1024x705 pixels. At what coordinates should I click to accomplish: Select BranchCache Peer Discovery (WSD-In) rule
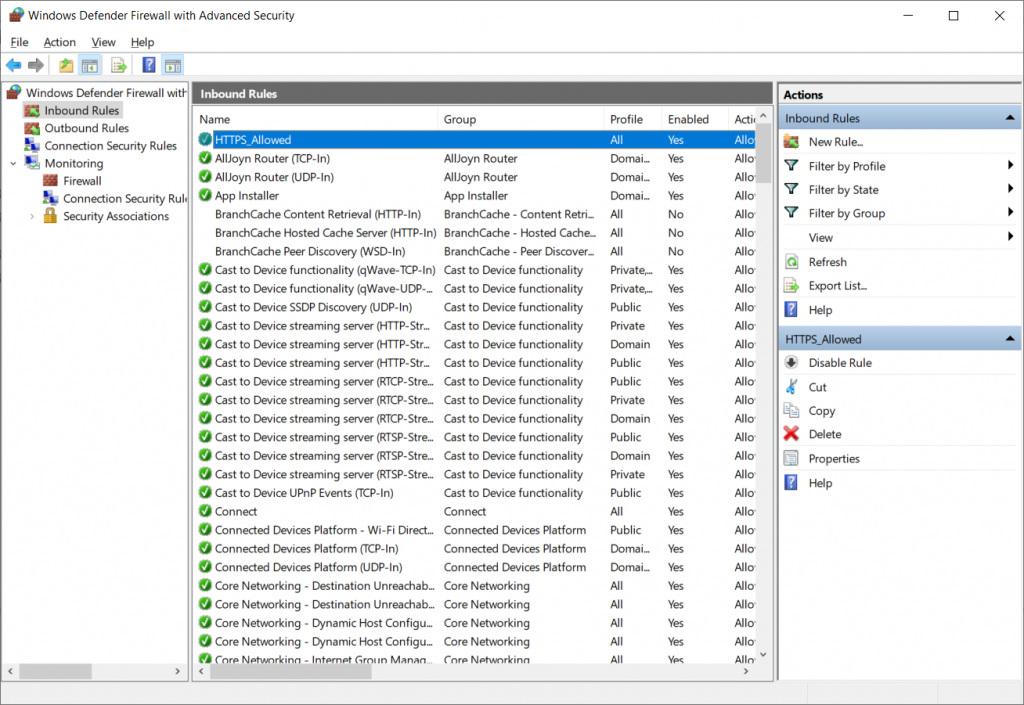point(476,251)
